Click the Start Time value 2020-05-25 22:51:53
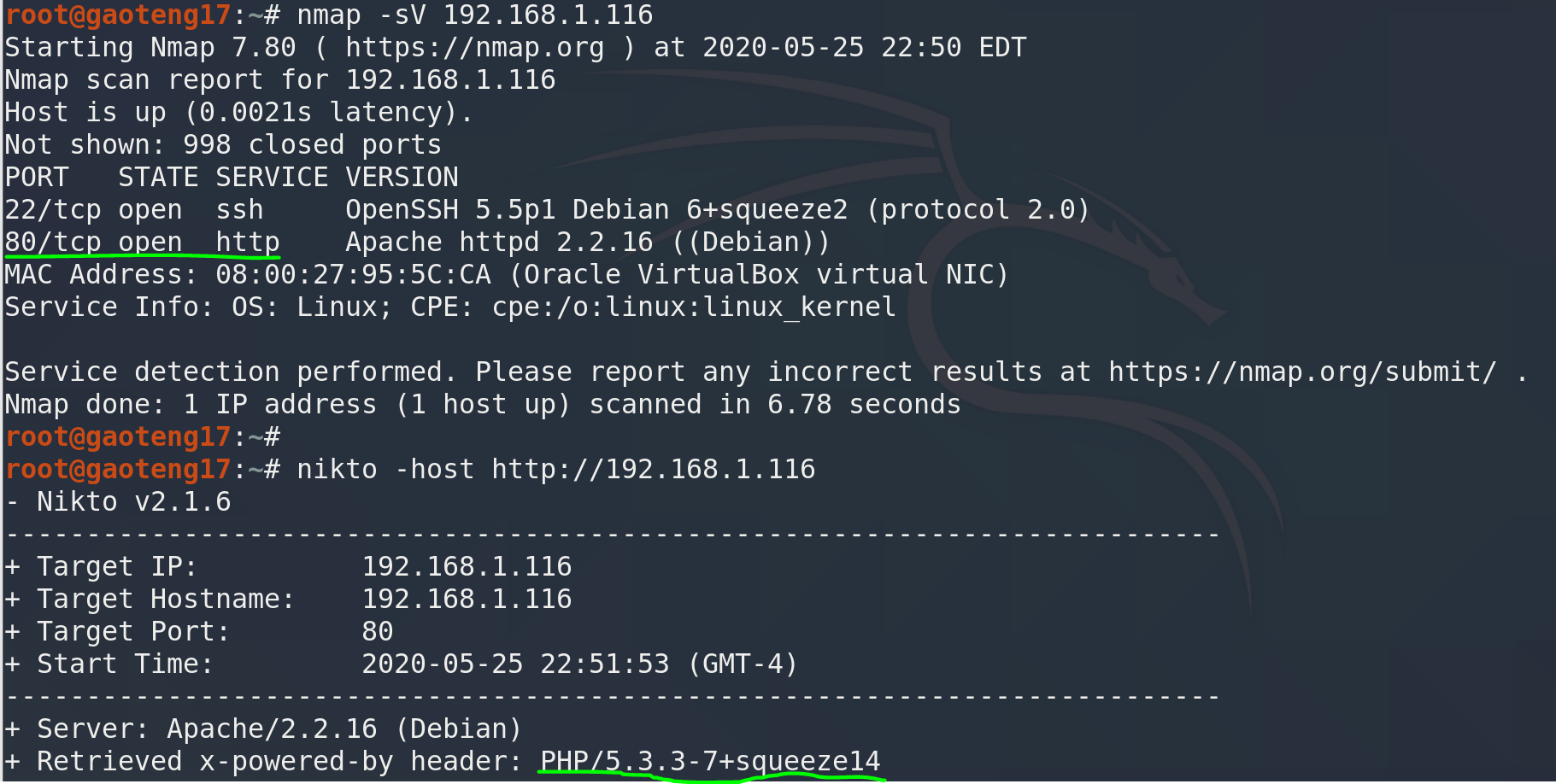 (x=515, y=664)
